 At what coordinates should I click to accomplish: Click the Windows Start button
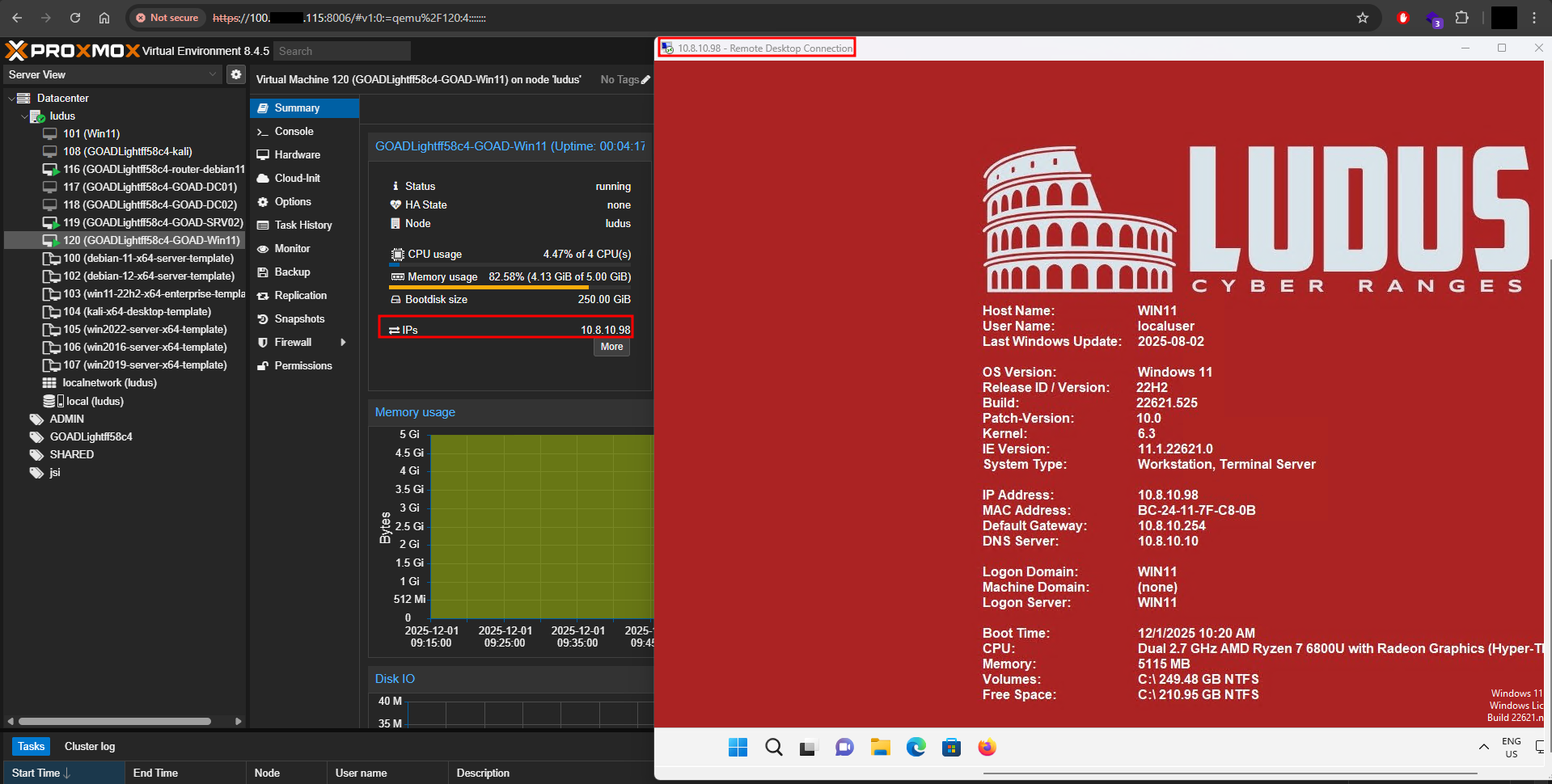pos(738,748)
